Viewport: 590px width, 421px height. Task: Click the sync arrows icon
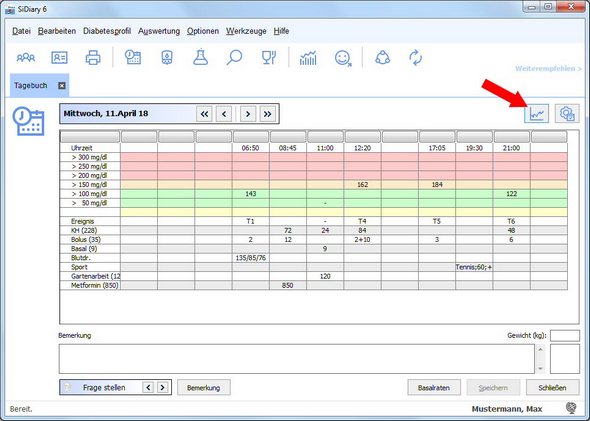pyautogui.click(x=415, y=58)
